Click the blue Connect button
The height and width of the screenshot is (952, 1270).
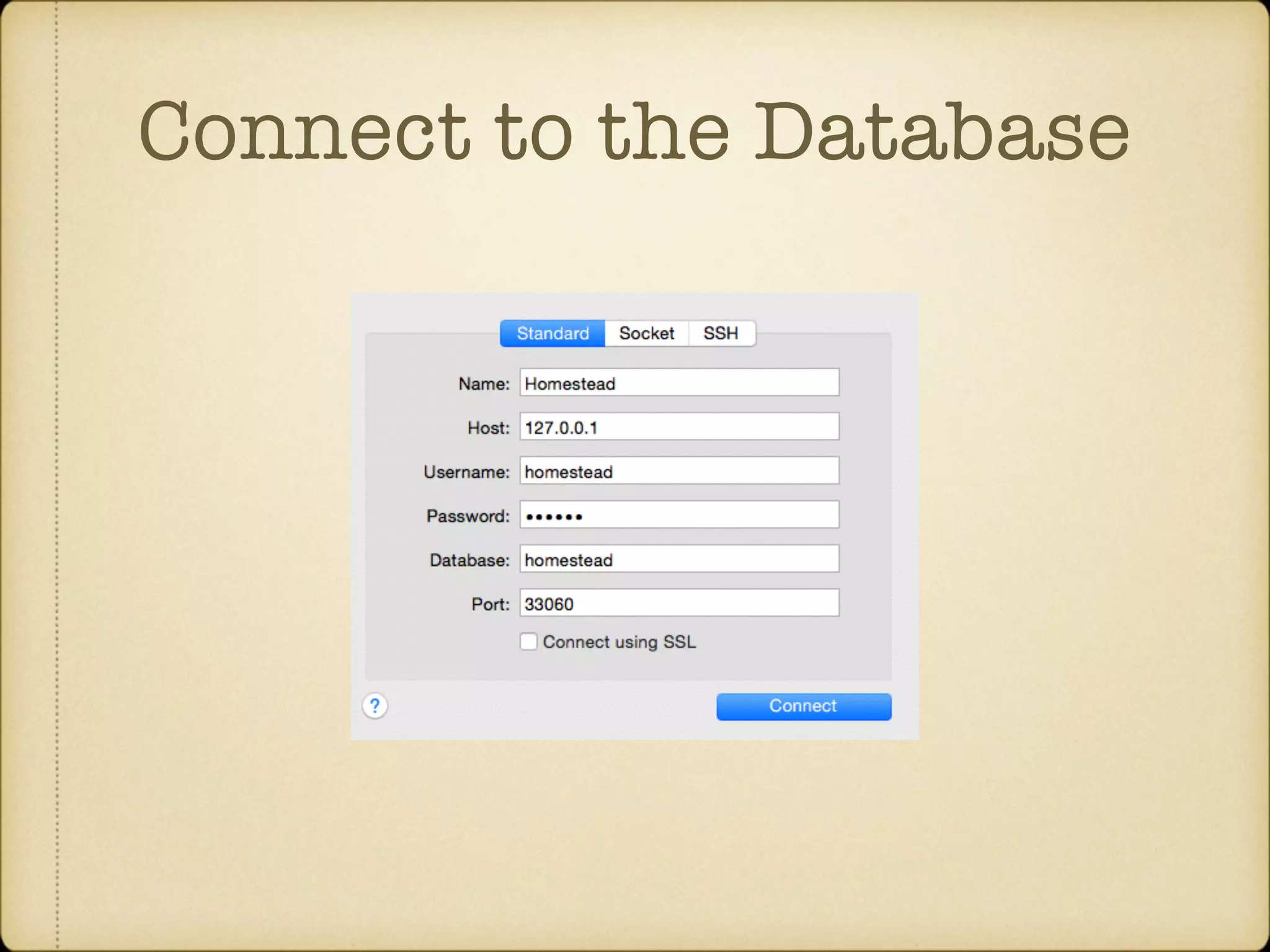click(804, 707)
